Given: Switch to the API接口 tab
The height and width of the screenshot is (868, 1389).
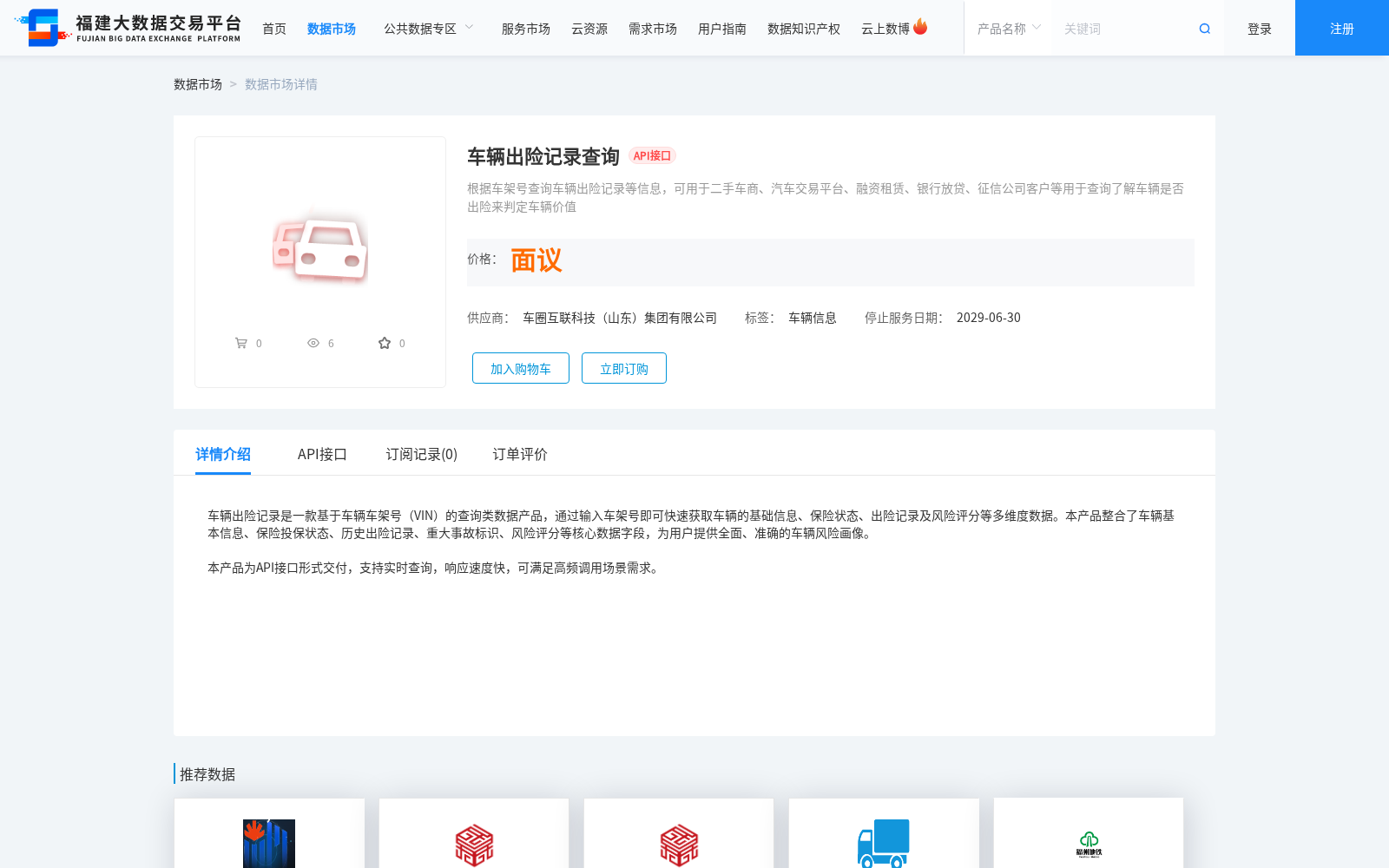Looking at the screenshot, I should [322, 454].
